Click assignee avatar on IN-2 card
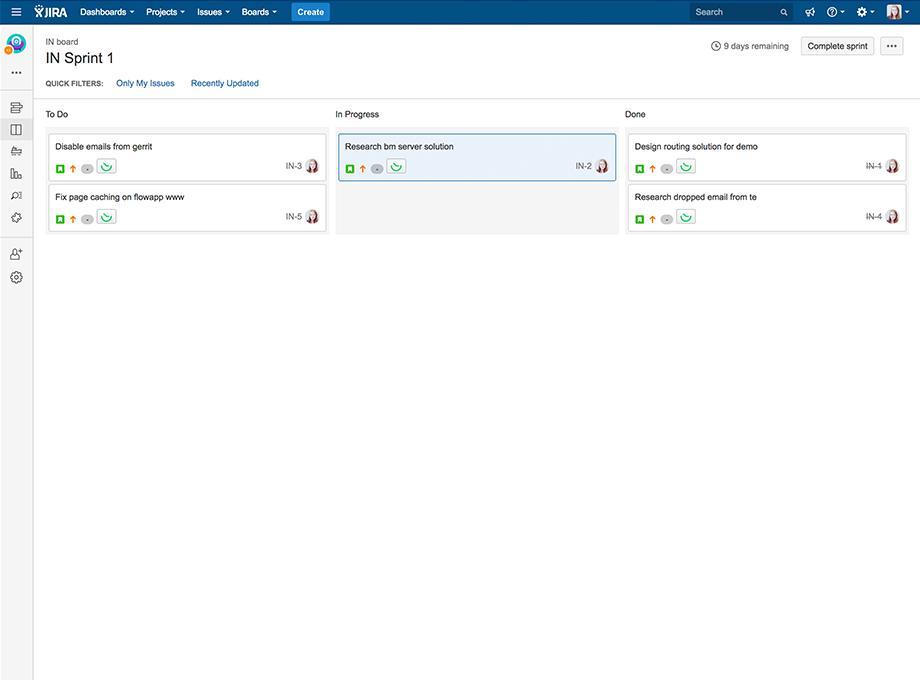 pos(602,166)
